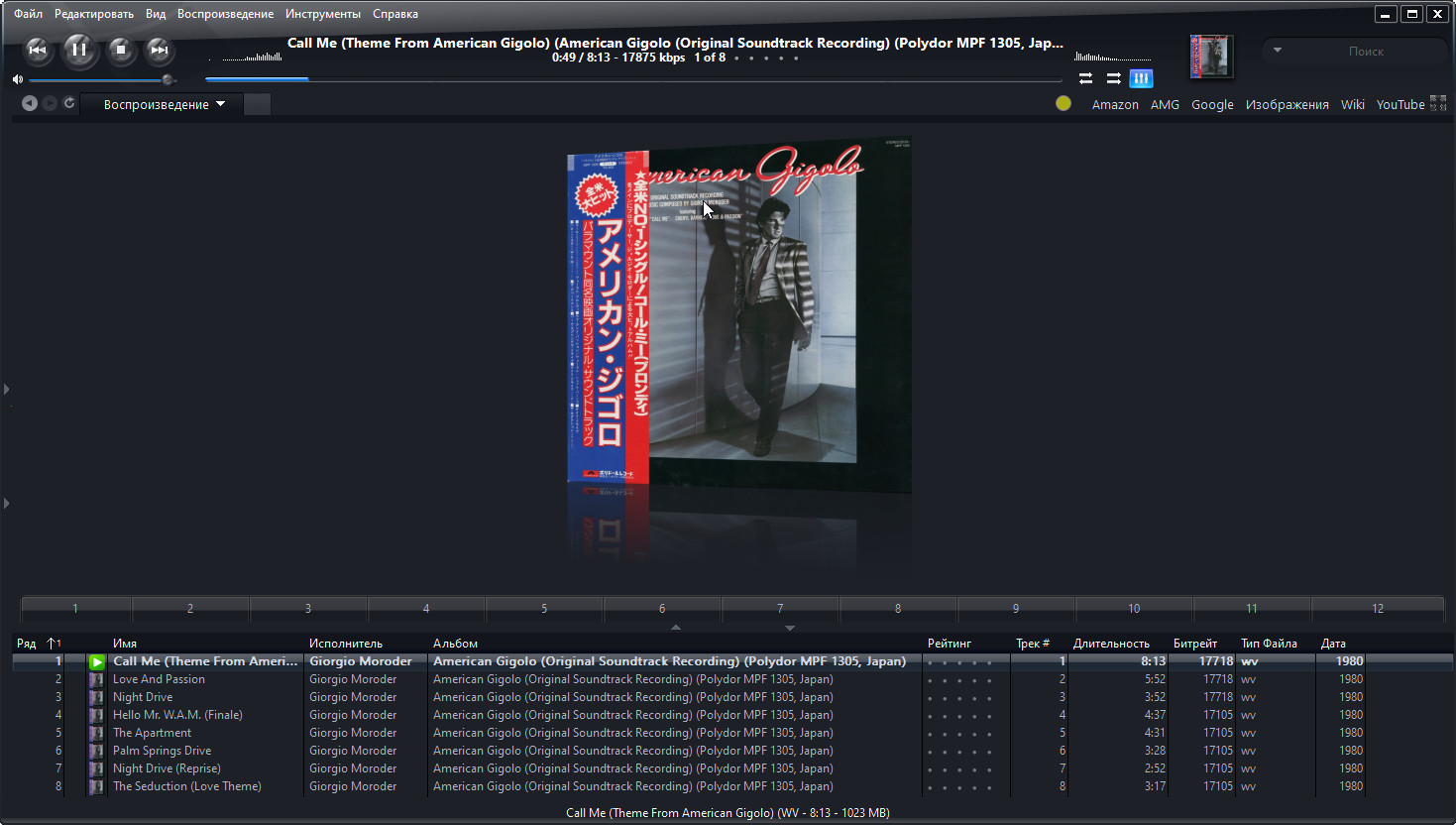Click the panel layout icon beside YouTube
Viewport: 1456px width, 825px height.
(1438, 103)
